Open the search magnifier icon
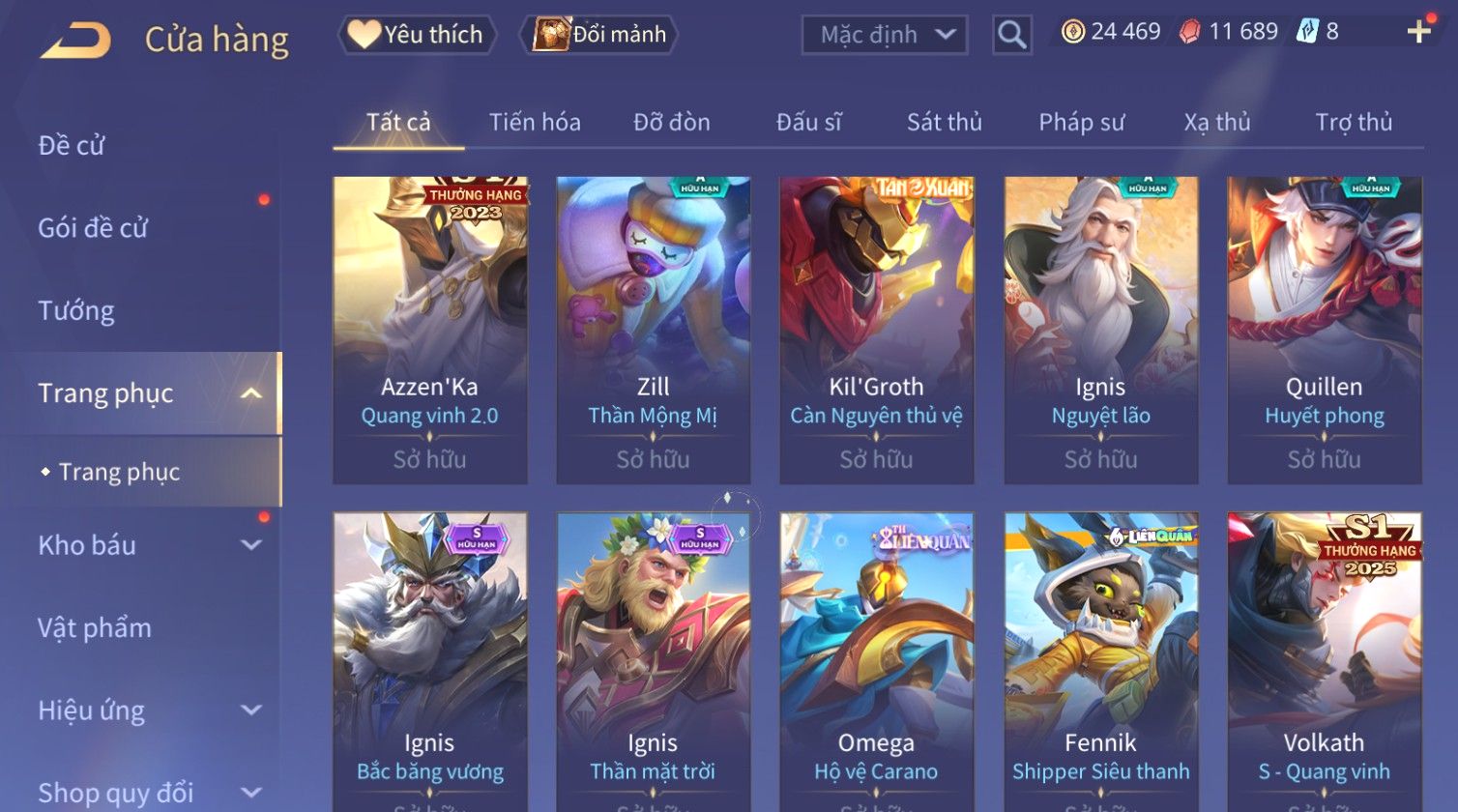 pyautogui.click(x=1011, y=35)
